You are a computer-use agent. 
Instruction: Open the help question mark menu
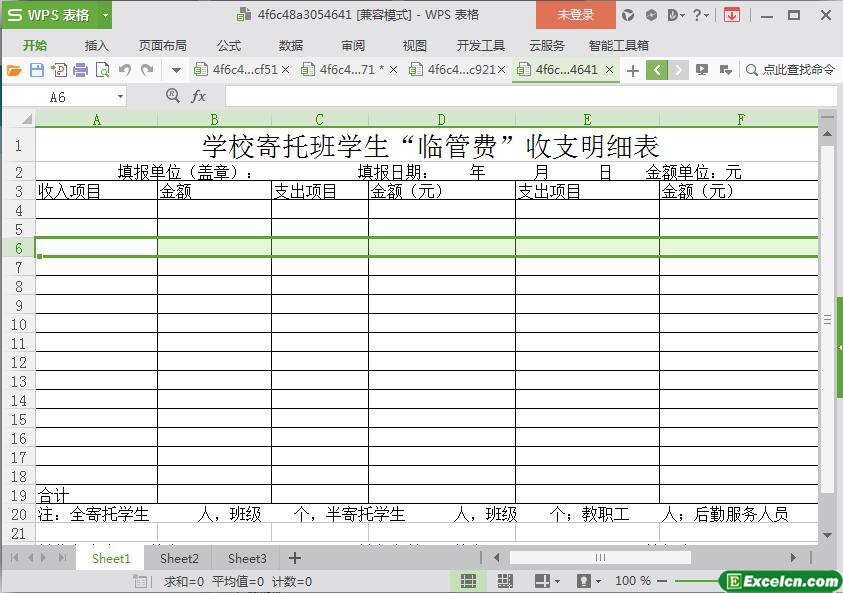click(x=701, y=15)
